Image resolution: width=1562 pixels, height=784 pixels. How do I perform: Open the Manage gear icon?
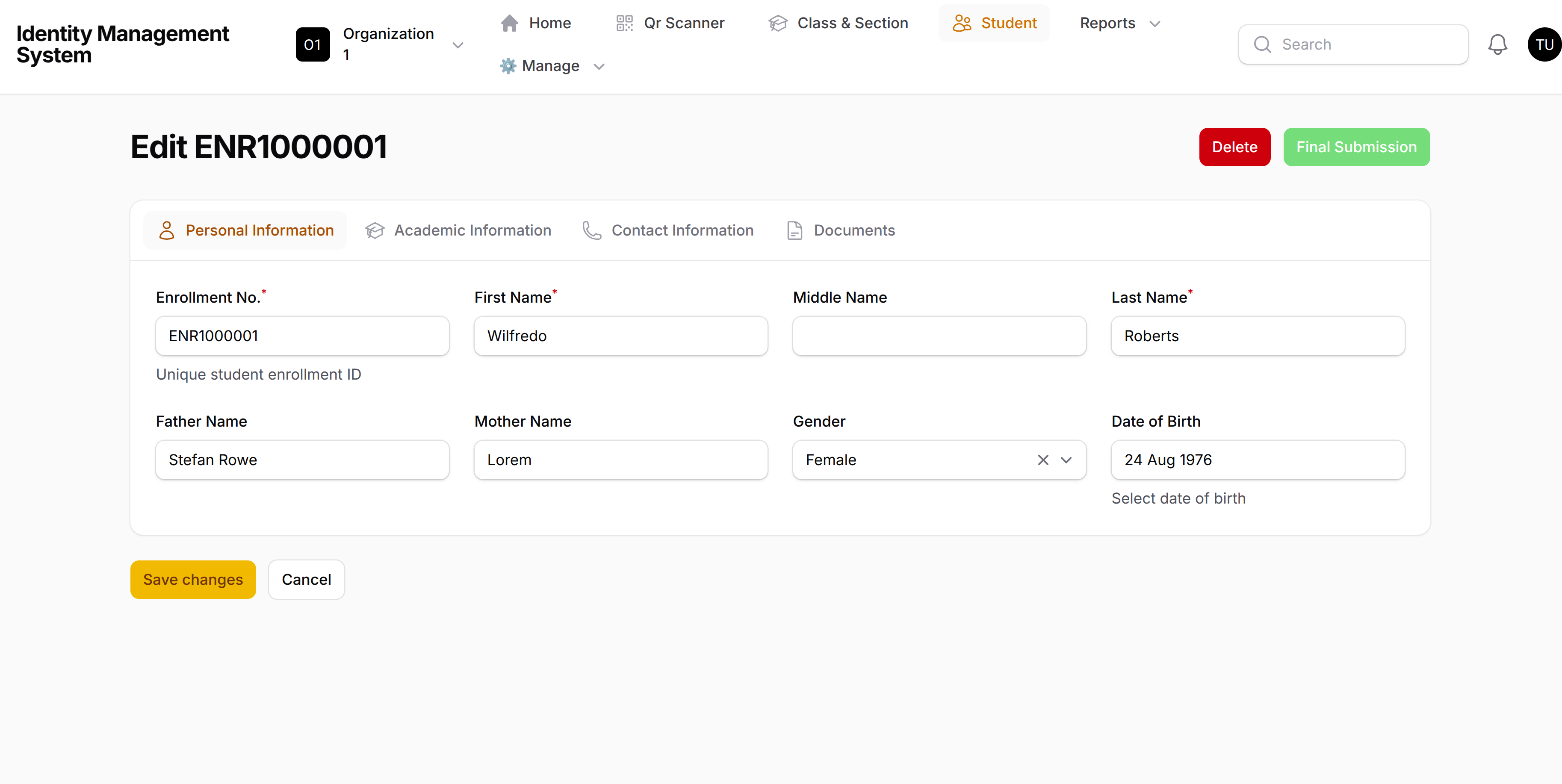click(508, 65)
